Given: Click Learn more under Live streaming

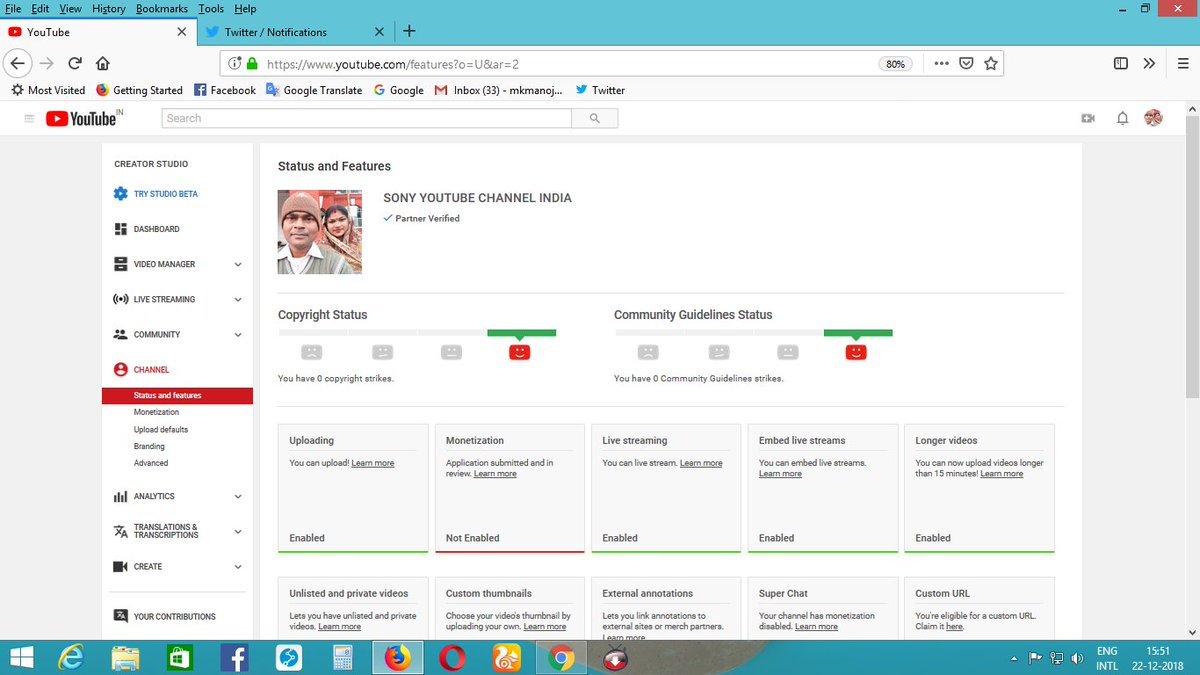Looking at the screenshot, I should [701, 464].
